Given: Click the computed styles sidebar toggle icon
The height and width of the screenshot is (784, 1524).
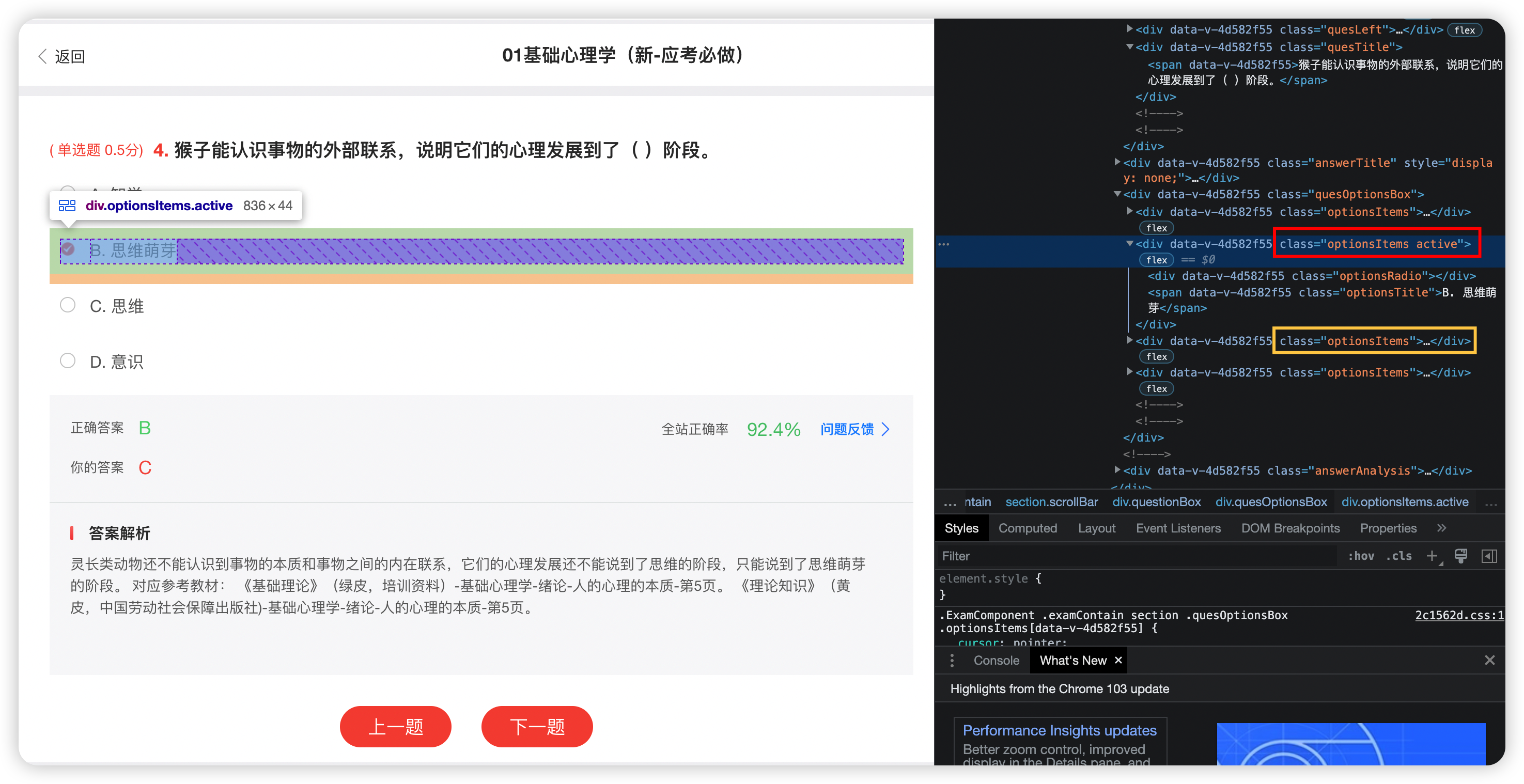Looking at the screenshot, I should pos(1489,556).
